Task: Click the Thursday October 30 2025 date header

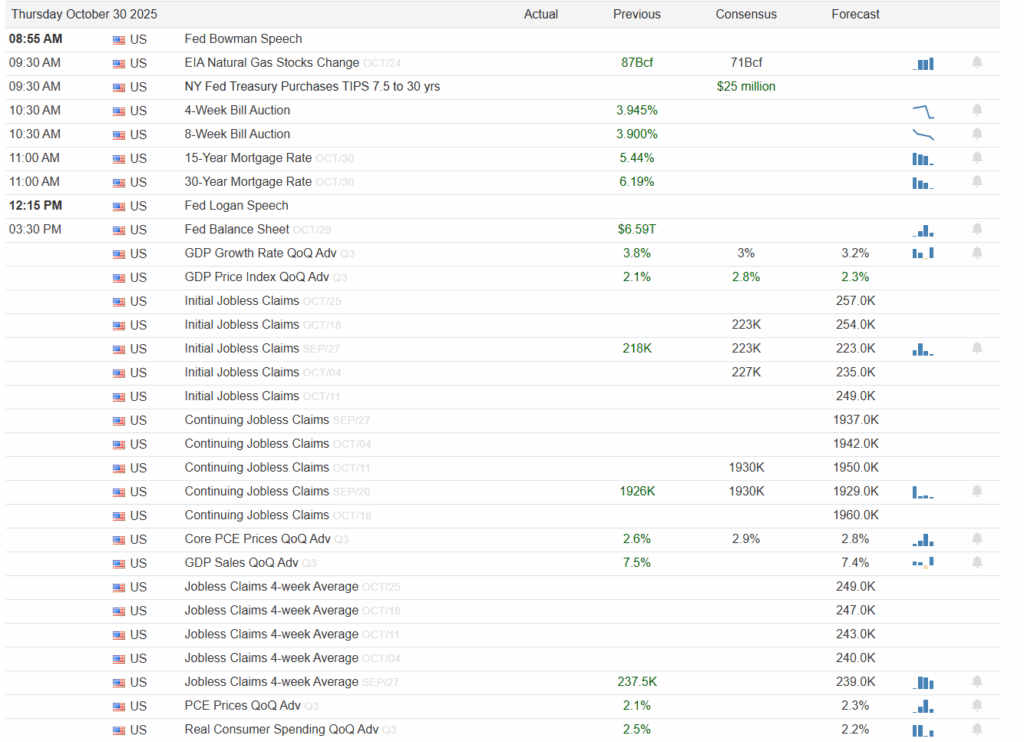Action: (x=84, y=15)
